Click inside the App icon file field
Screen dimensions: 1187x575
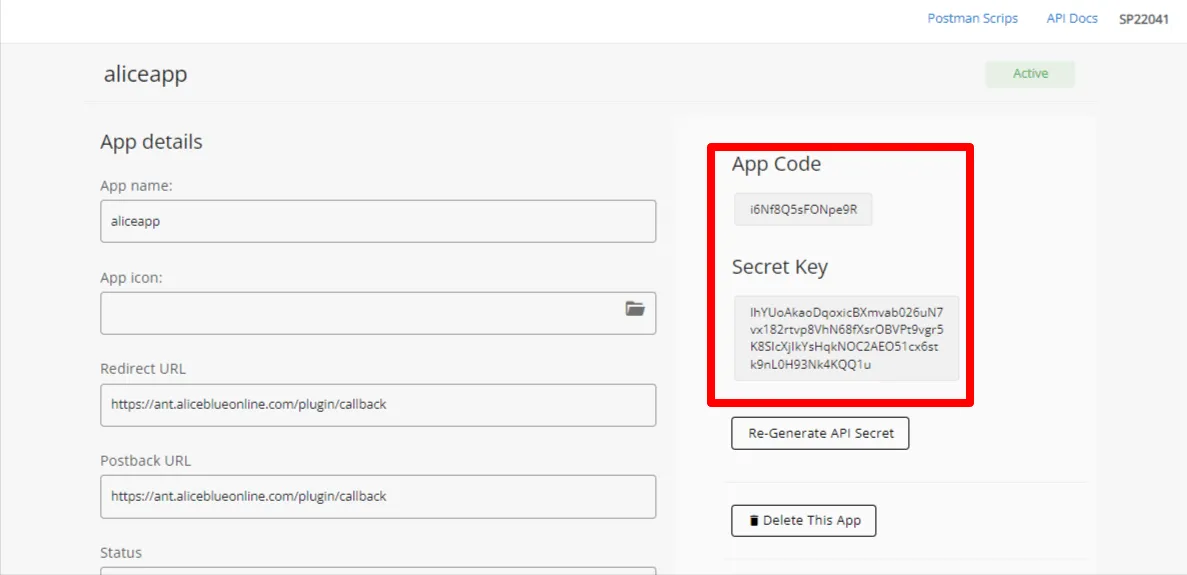(360, 313)
